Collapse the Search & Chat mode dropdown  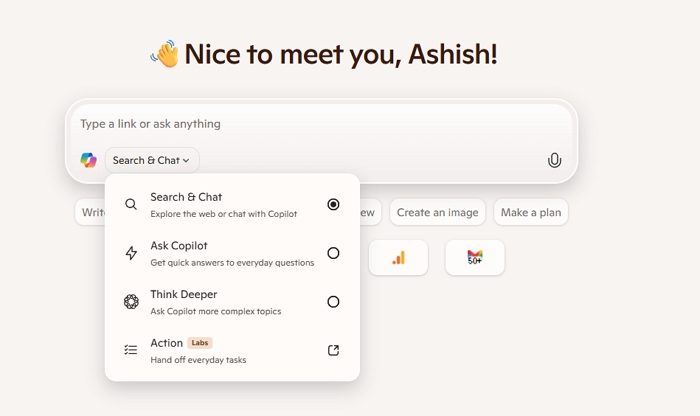(151, 160)
